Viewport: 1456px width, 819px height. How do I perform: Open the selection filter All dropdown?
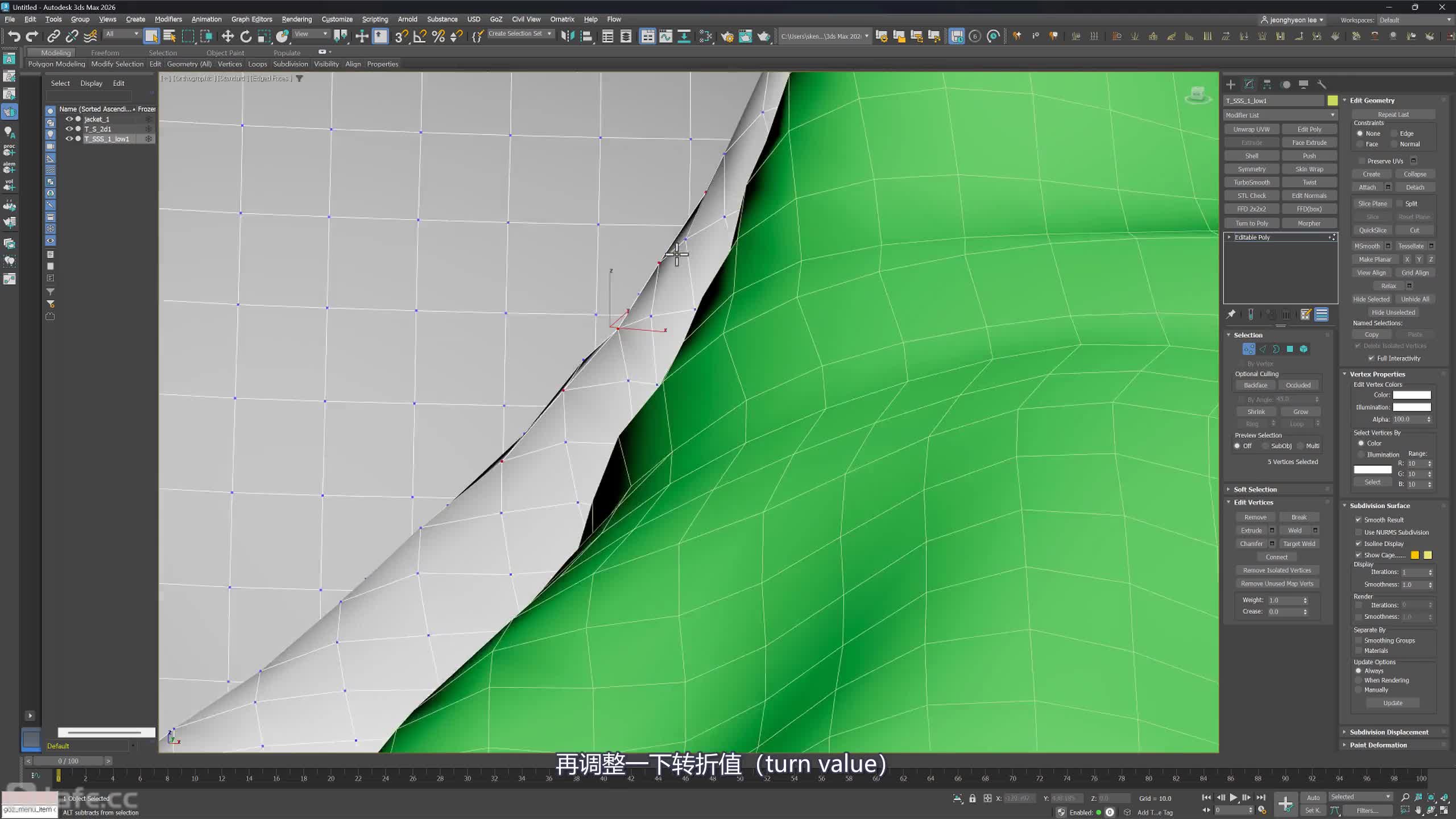pyautogui.click(x=122, y=34)
